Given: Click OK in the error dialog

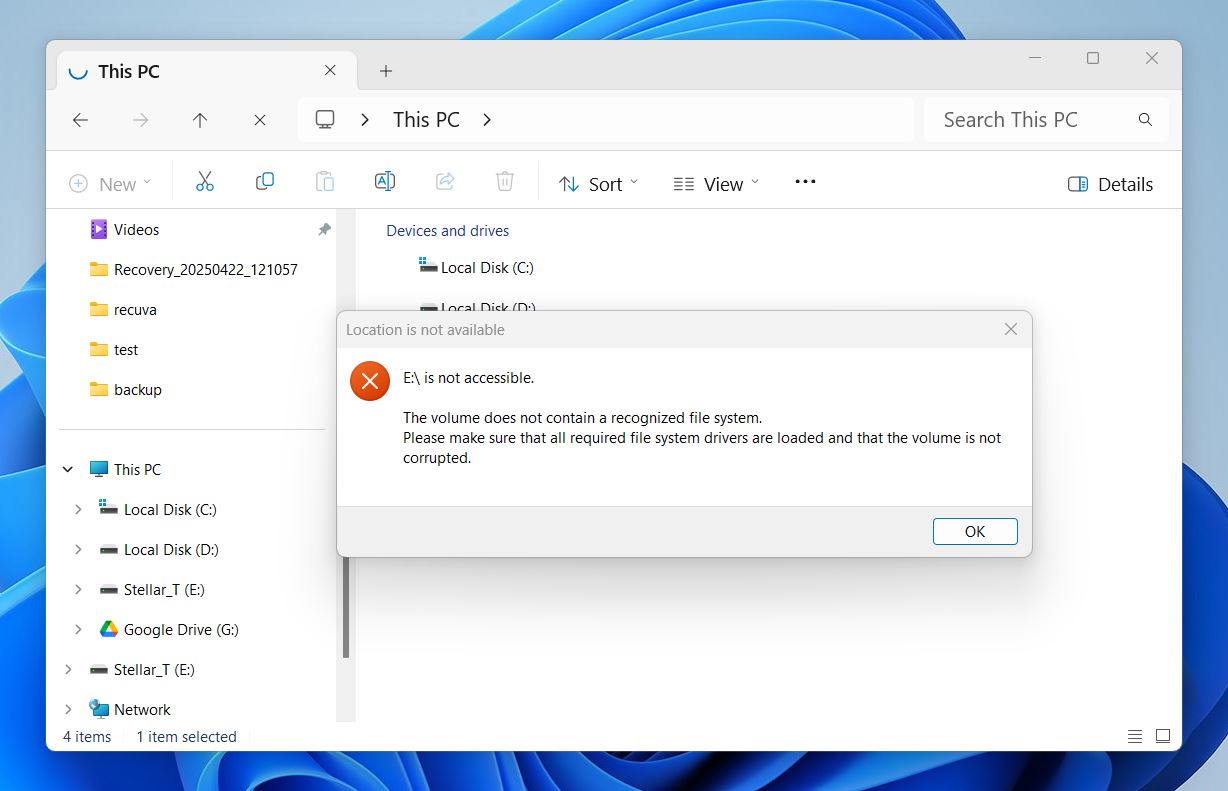Looking at the screenshot, I should [974, 532].
